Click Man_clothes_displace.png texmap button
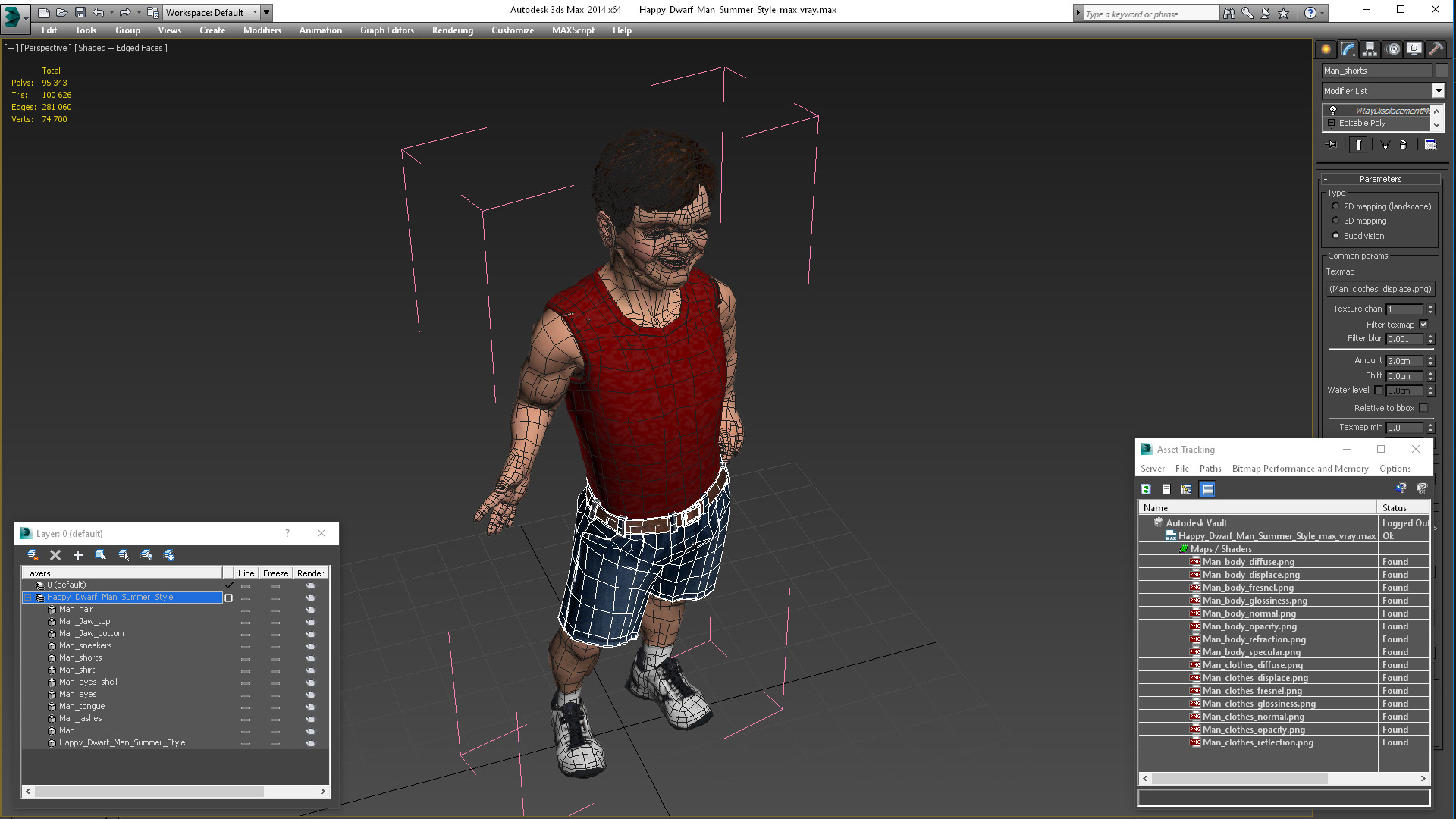 [x=1379, y=289]
